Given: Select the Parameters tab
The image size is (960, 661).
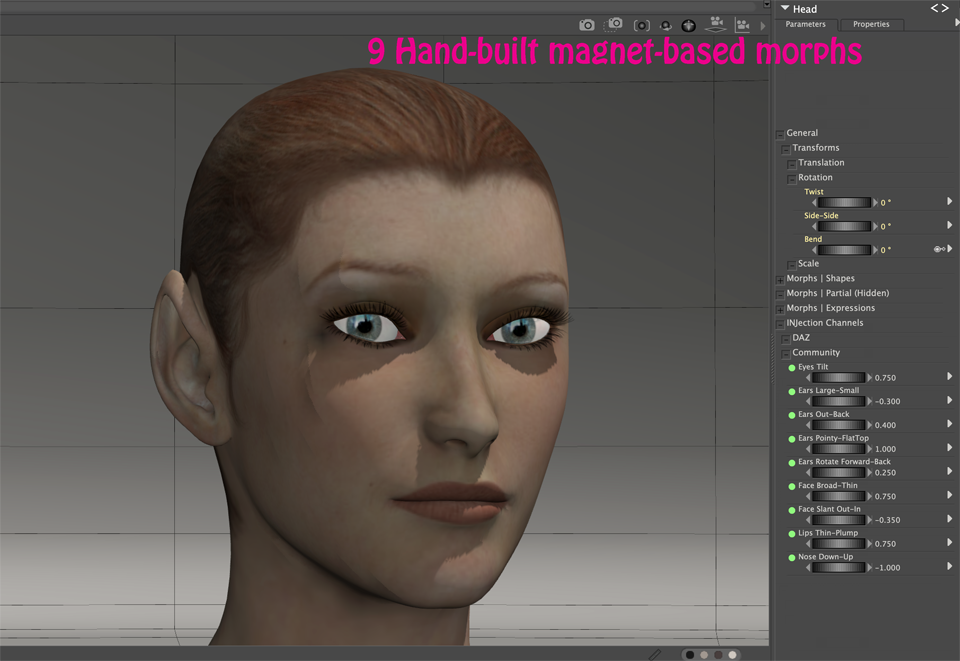Looking at the screenshot, I should (806, 24).
